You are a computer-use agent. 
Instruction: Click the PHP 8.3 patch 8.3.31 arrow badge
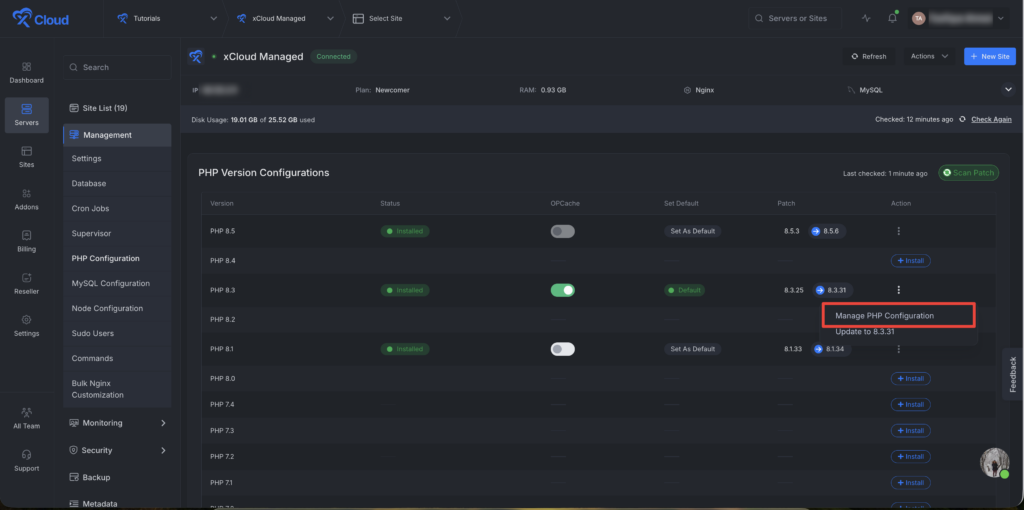tap(833, 290)
